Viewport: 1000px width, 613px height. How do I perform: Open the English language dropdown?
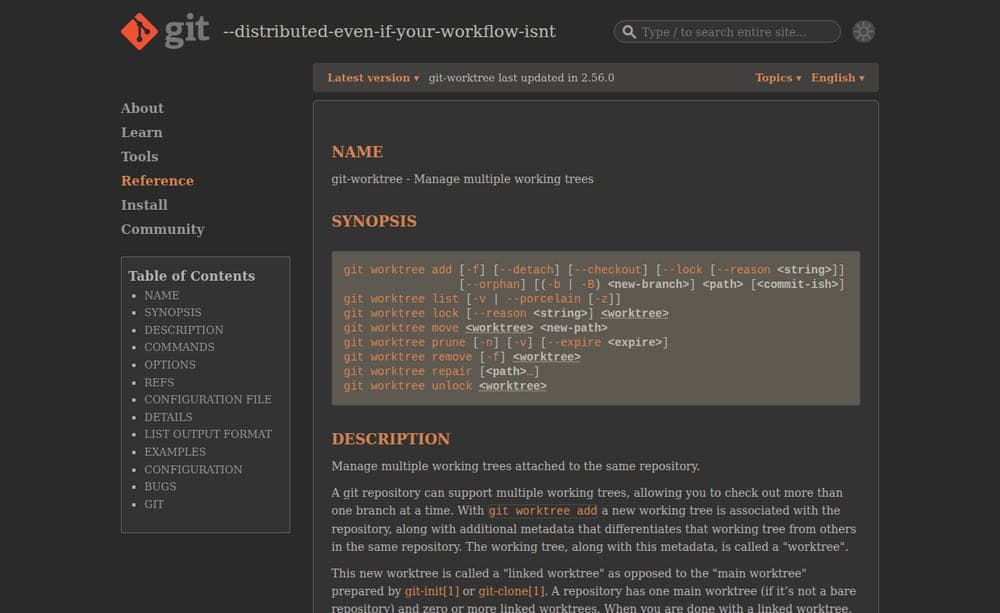(x=837, y=78)
